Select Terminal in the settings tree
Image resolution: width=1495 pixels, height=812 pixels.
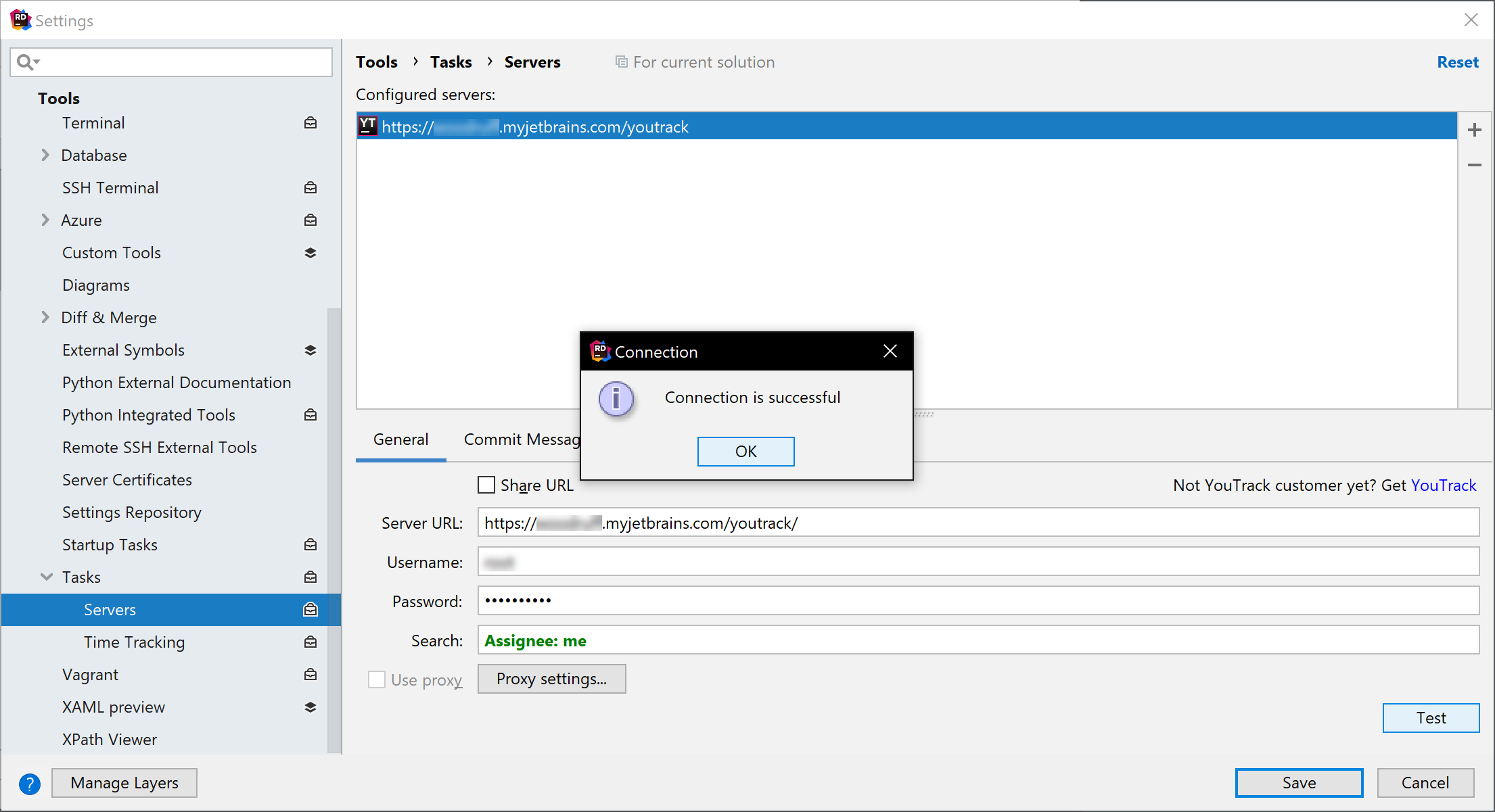pyautogui.click(x=93, y=123)
